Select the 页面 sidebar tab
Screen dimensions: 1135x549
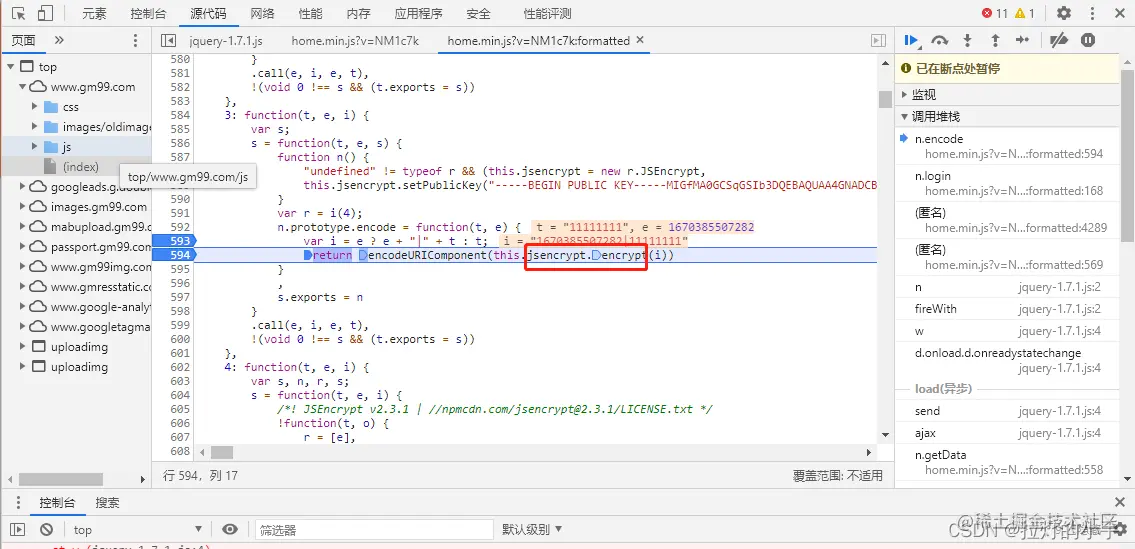[24, 41]
